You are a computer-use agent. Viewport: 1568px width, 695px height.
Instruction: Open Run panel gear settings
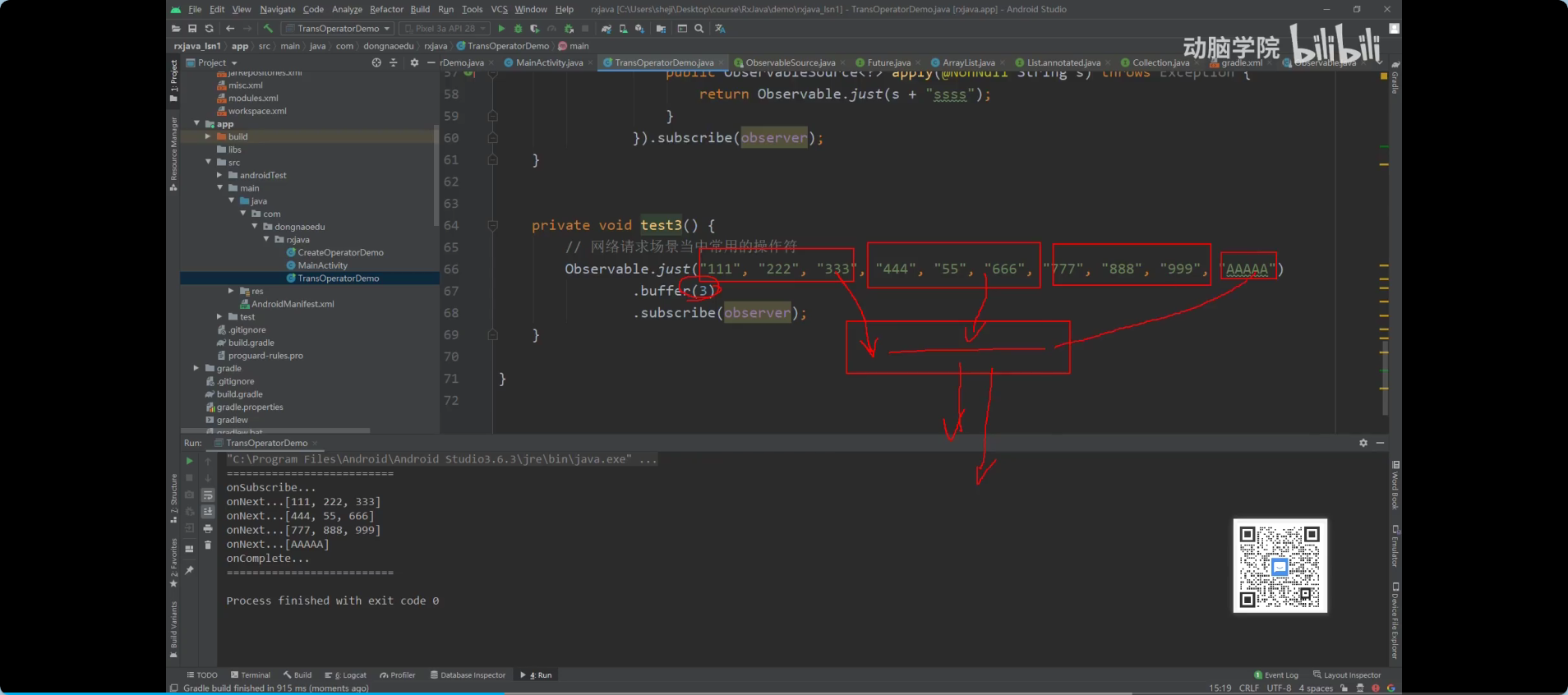[x=1363, y=443]
